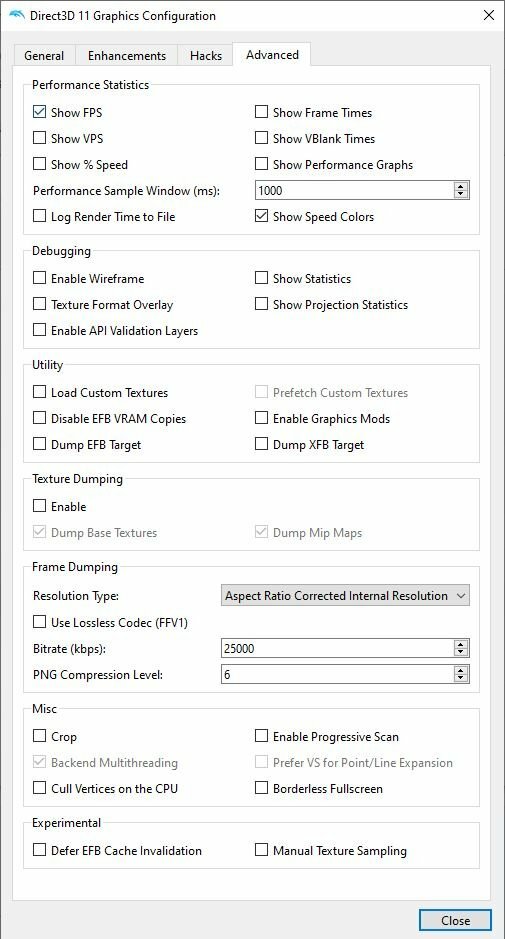Open the Enhancements tab
This screenshot has width=505, height=939.
pyautogui.click(x=126, y=55)
